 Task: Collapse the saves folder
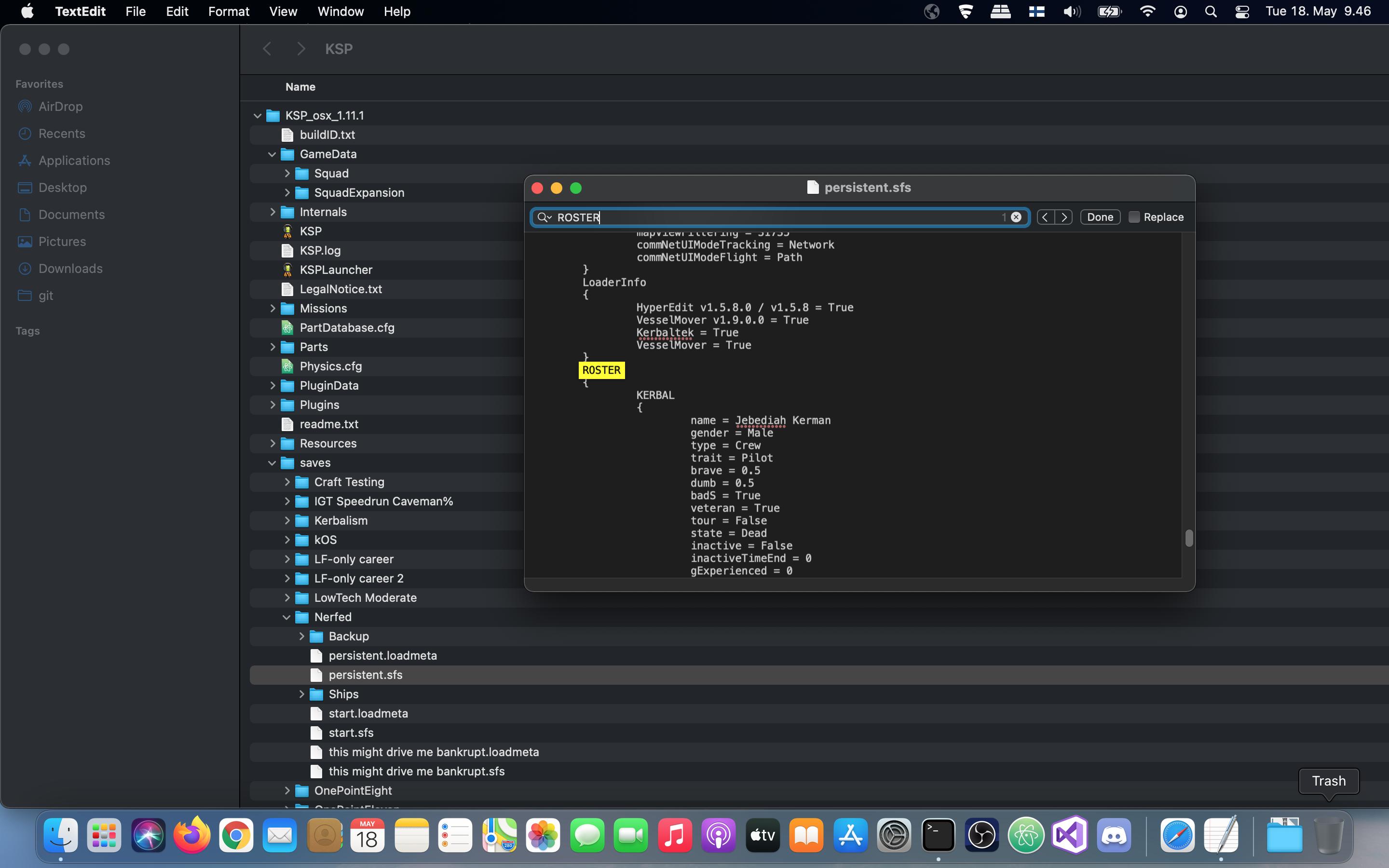click(272, 463)
